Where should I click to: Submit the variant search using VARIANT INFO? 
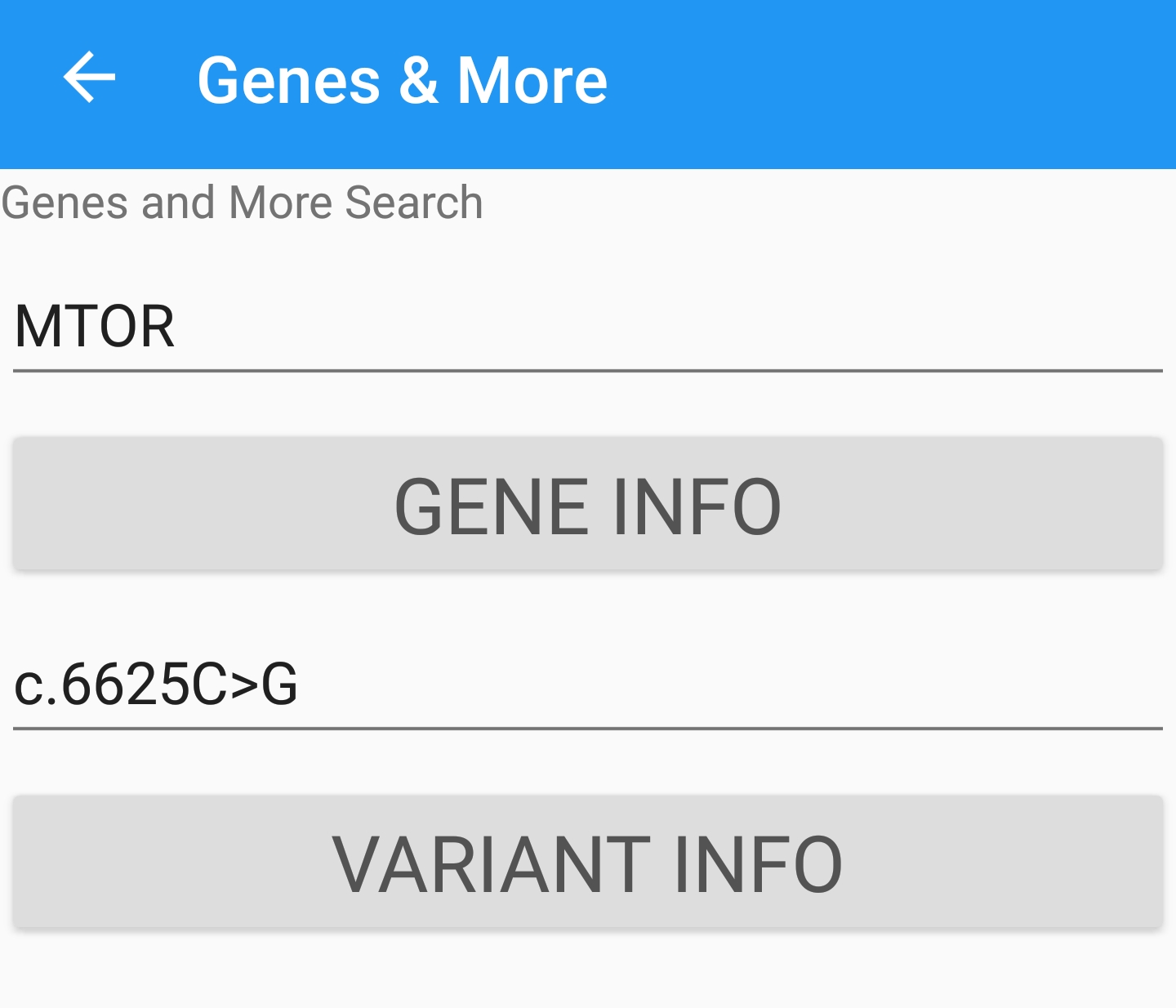(587, 863)
